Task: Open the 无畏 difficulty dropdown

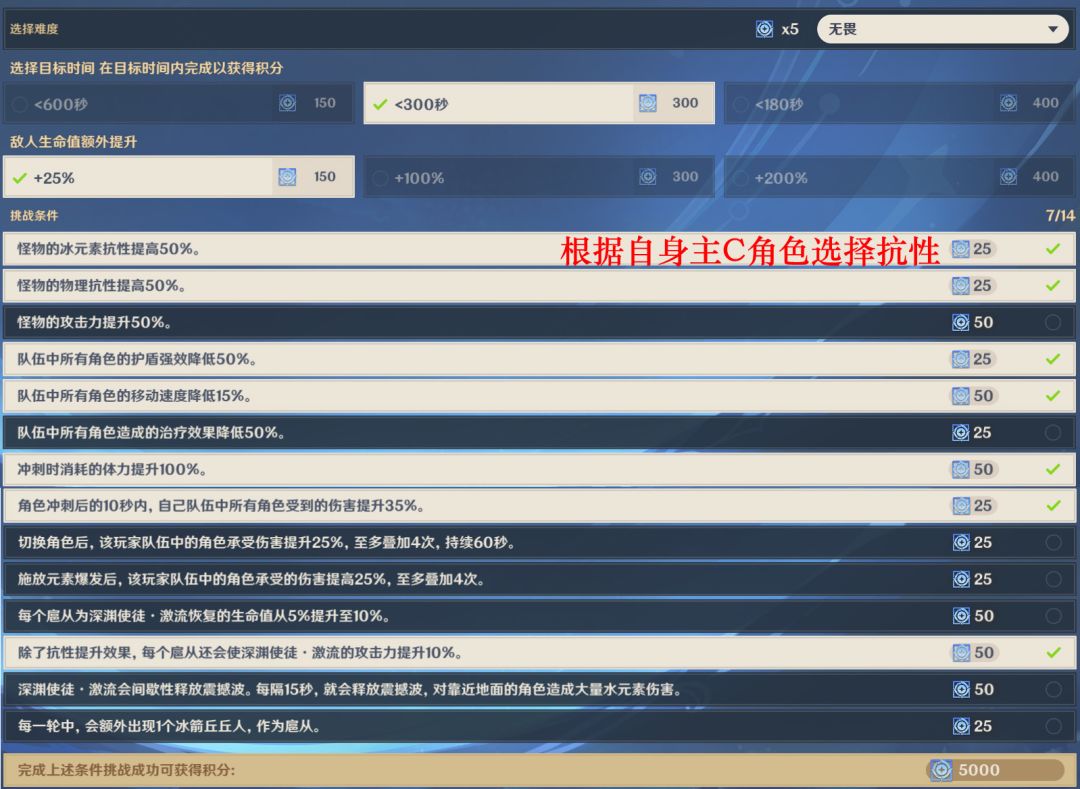Action: 942,29
